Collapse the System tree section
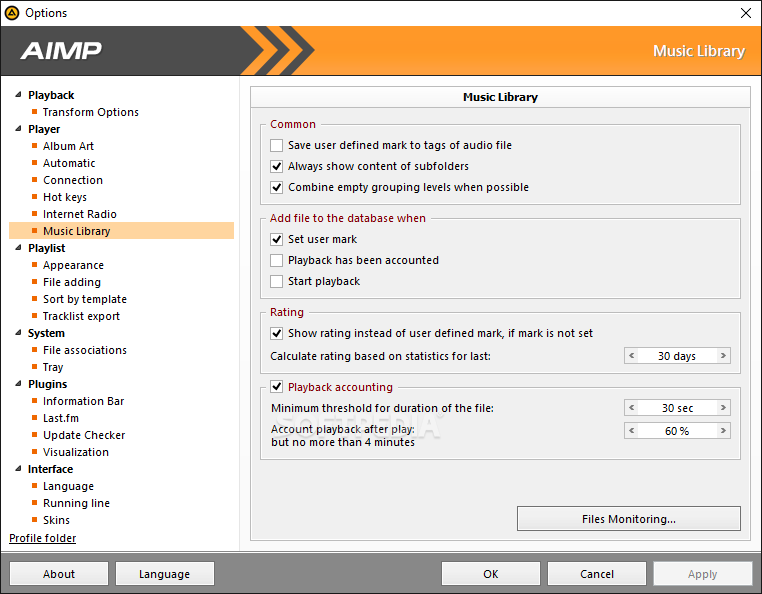762x594 pixels. point(18,333)
